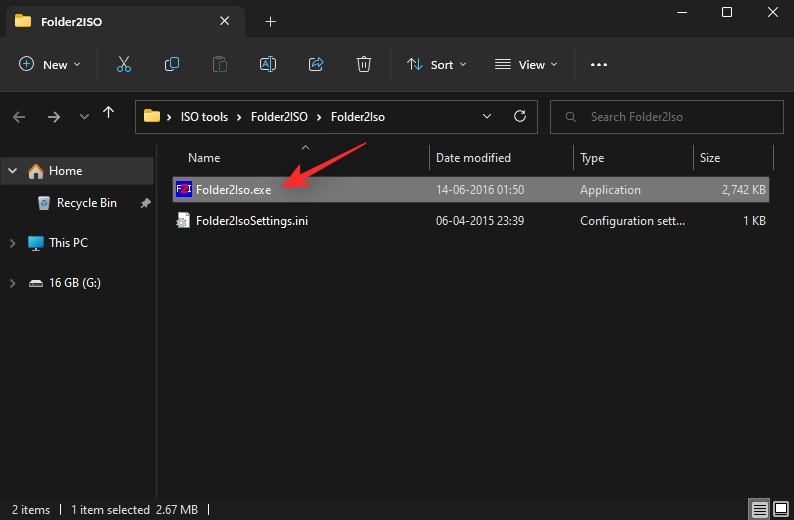Select Home in navigation pane
The width and height of the screenshot is (794, 520).
pos(65,171)
